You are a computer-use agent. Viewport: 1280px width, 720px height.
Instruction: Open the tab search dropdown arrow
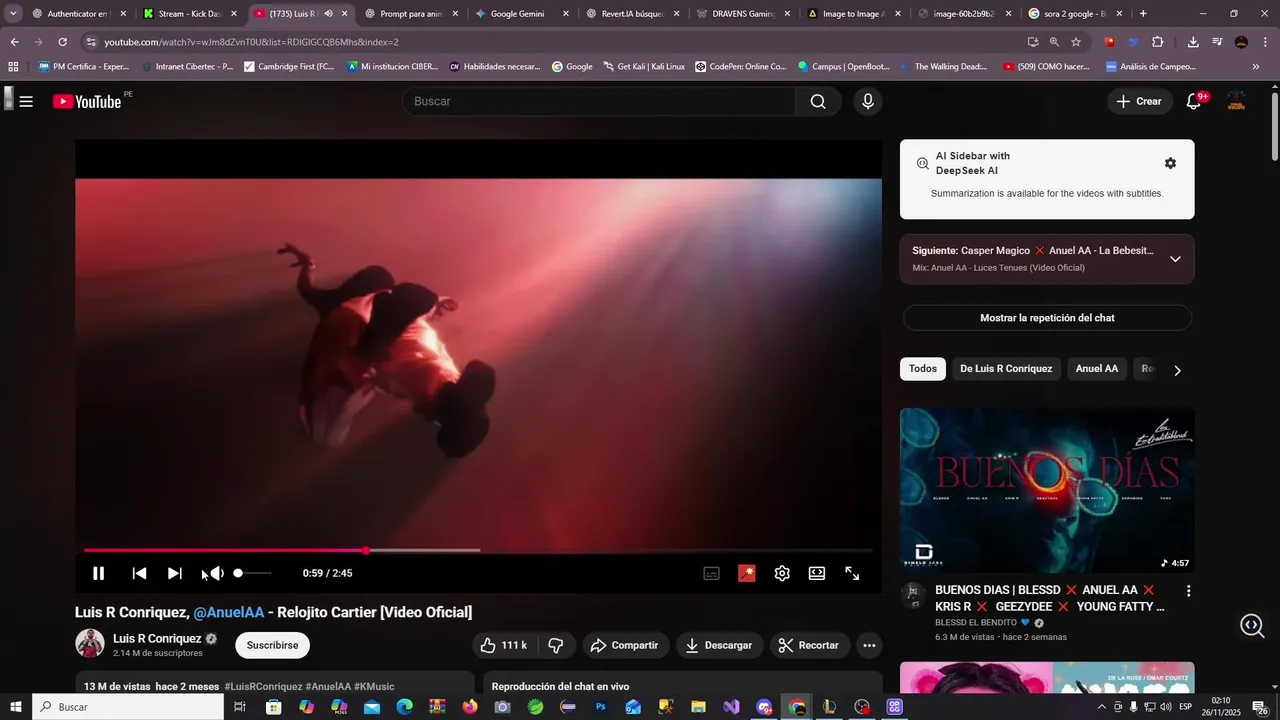[13, 14]
